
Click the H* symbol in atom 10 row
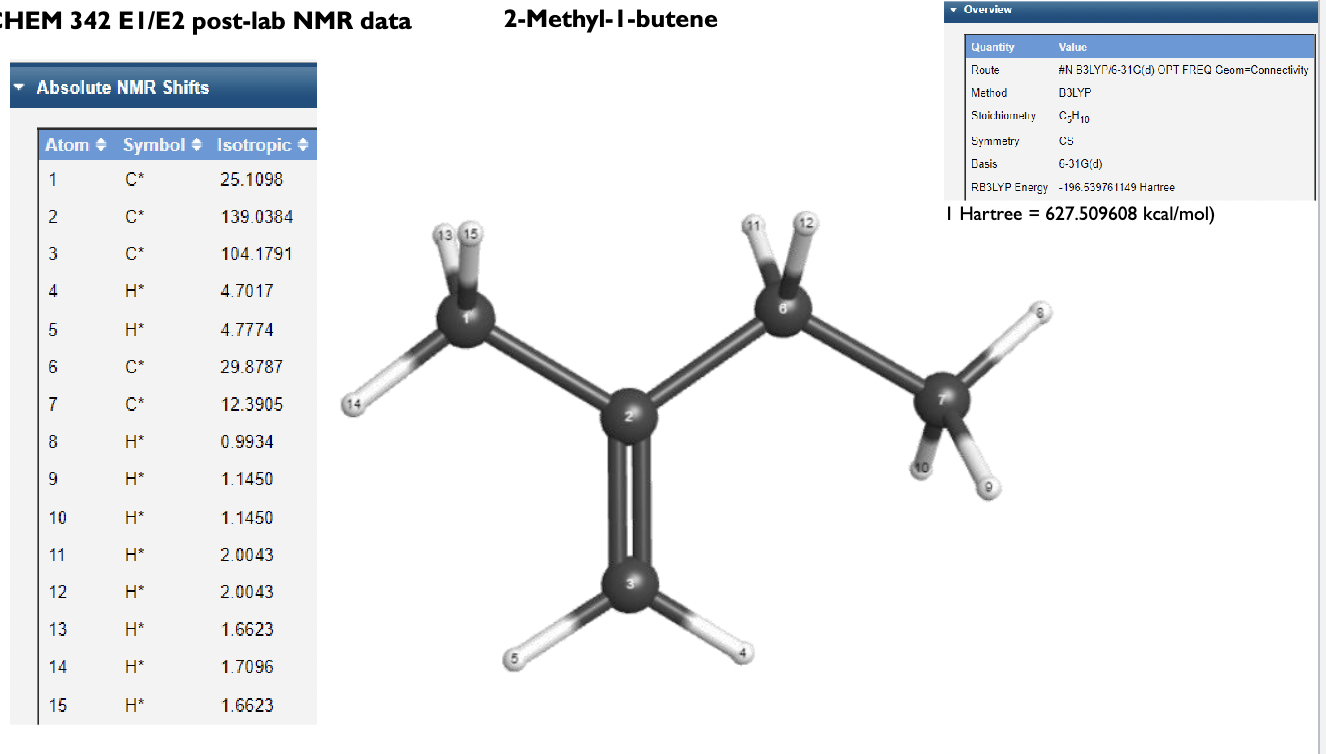tap(135, 517)
